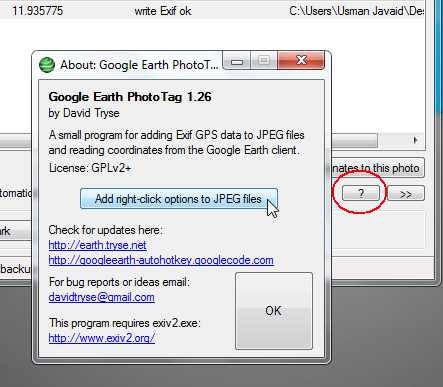This screenshot has height=387, width=443.
Task: Click the horizontal scrollbar right arrow
Action: (415, 140)
